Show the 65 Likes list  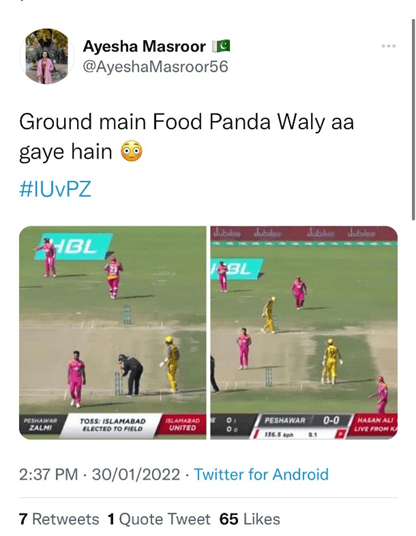pyautogui.click(x=250, y=519)
